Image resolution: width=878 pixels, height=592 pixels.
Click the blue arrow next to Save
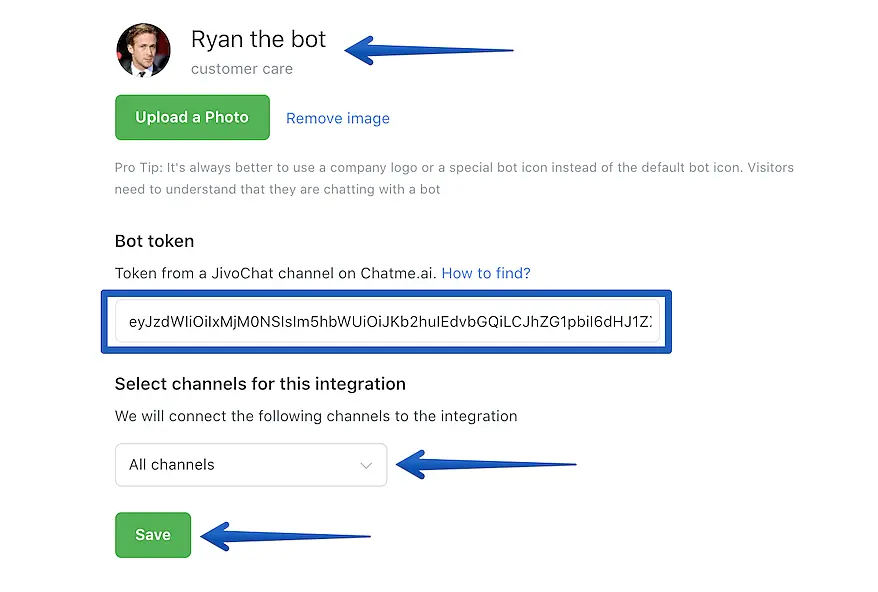coord(285,536)
